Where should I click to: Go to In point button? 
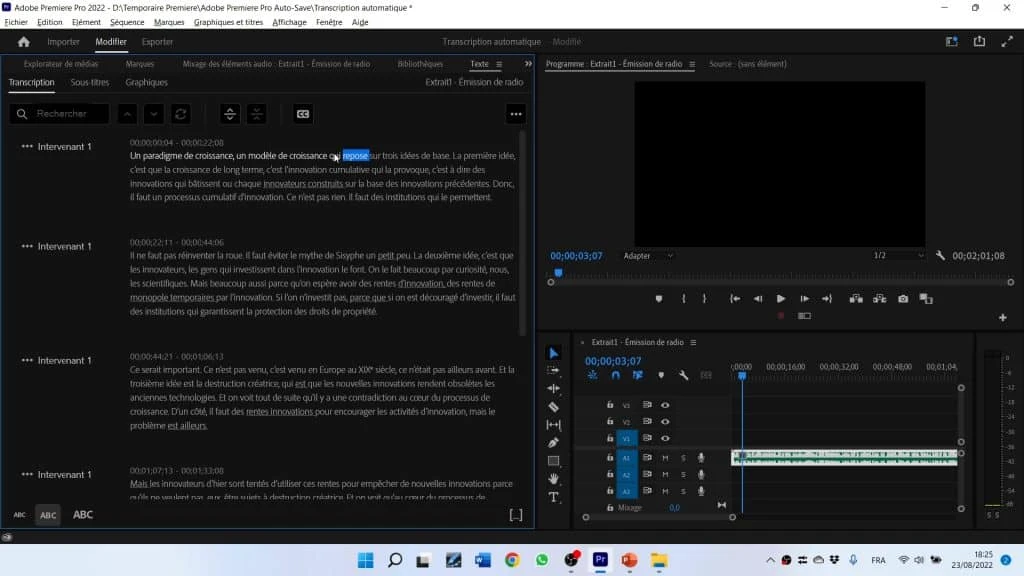(735, 298)
